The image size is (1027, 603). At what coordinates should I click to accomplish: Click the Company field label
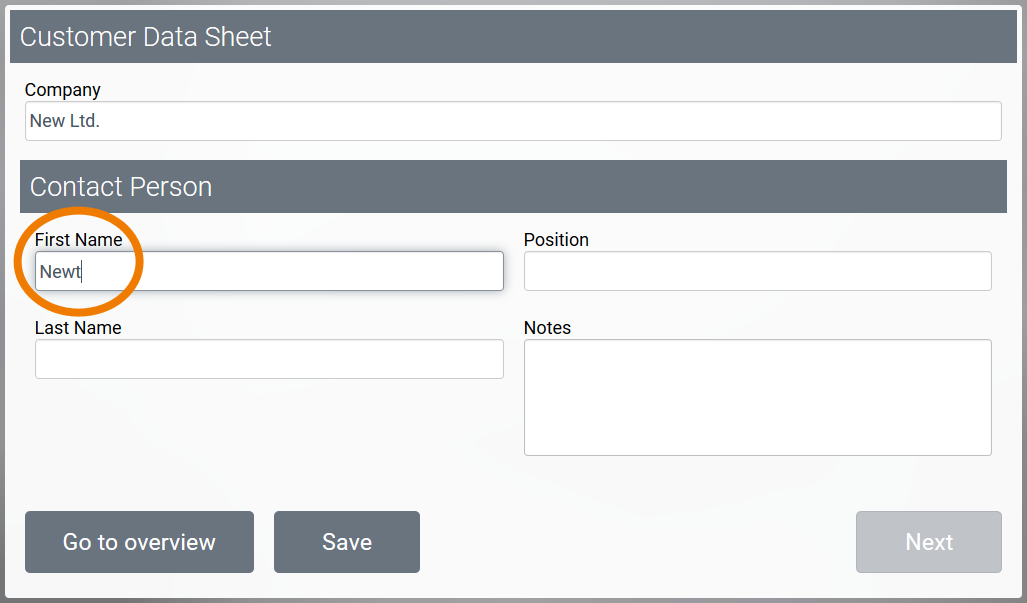pyautogui.click(x=63, y=90)
